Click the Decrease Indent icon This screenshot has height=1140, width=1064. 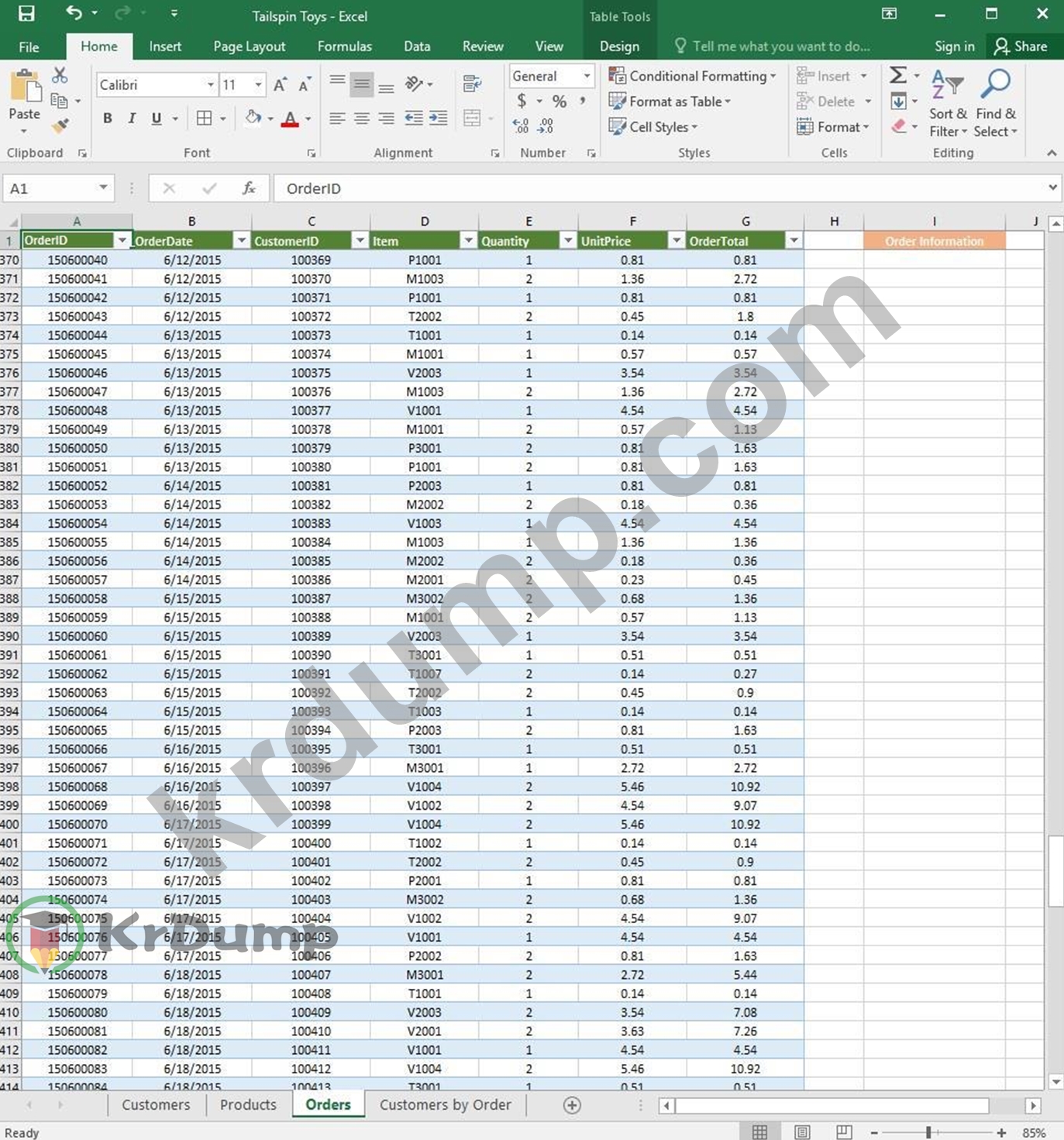point(414,119)
